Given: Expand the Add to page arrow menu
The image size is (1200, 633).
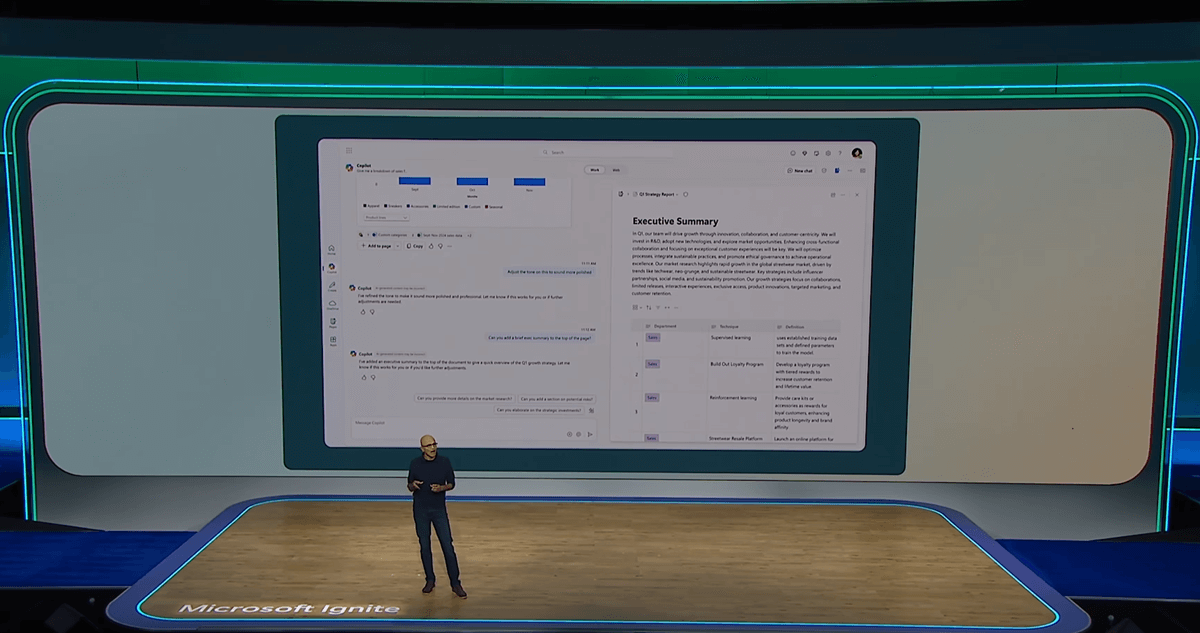Looking at the screenshot, I should pos(398,245).
